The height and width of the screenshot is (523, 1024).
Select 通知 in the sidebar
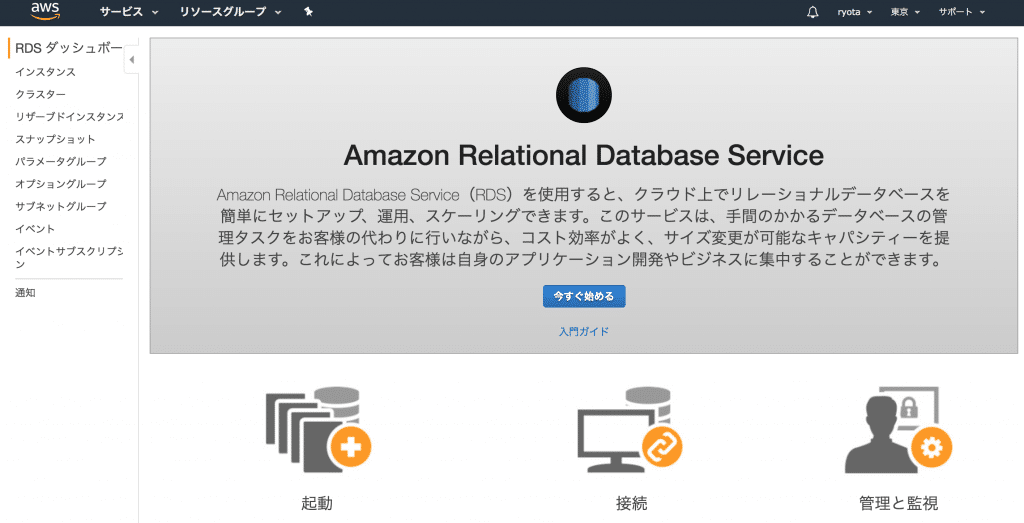point(25,293)
